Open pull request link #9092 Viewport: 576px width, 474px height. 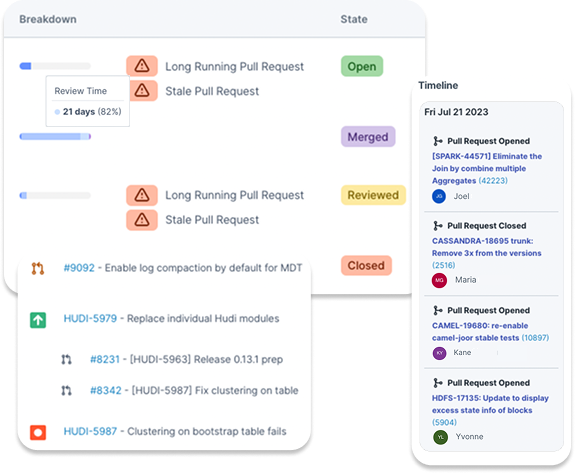pyautogui.click(x=79, y=268)
